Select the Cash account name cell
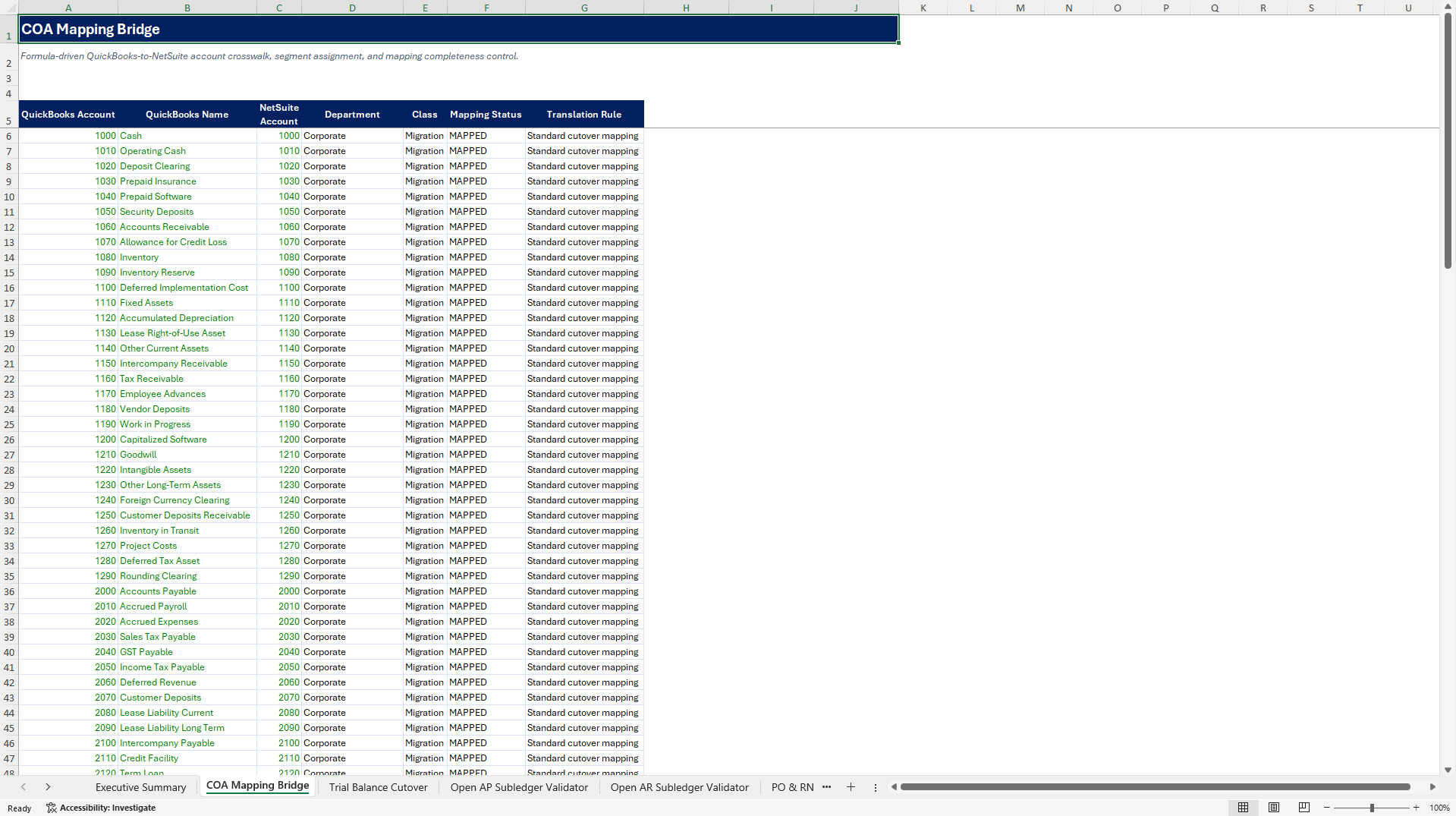Screen dimensions: 1456x816 click(x=187, y=136)
